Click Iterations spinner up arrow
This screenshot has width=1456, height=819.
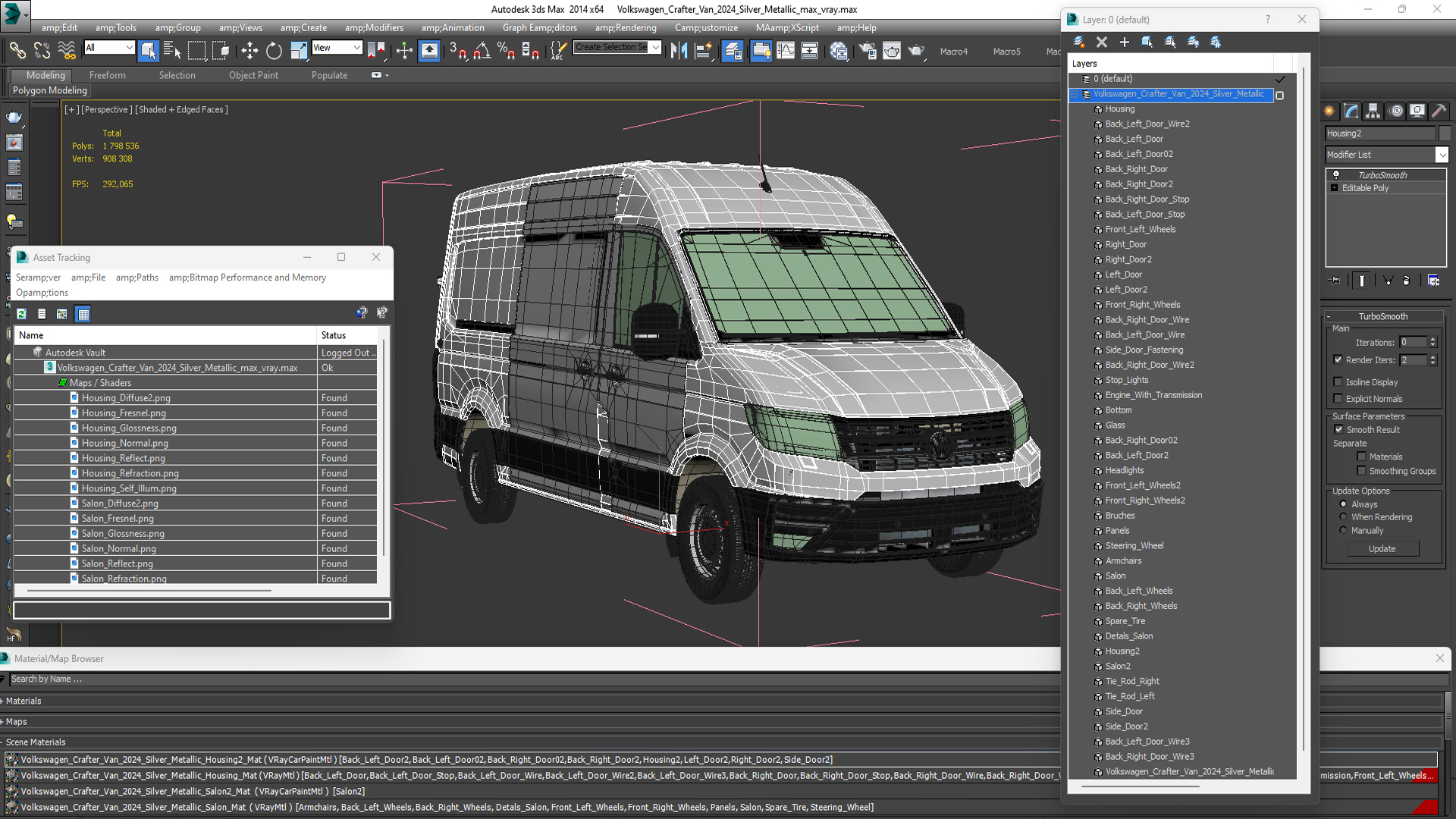pyautogui.click(x=1432, y=339)
